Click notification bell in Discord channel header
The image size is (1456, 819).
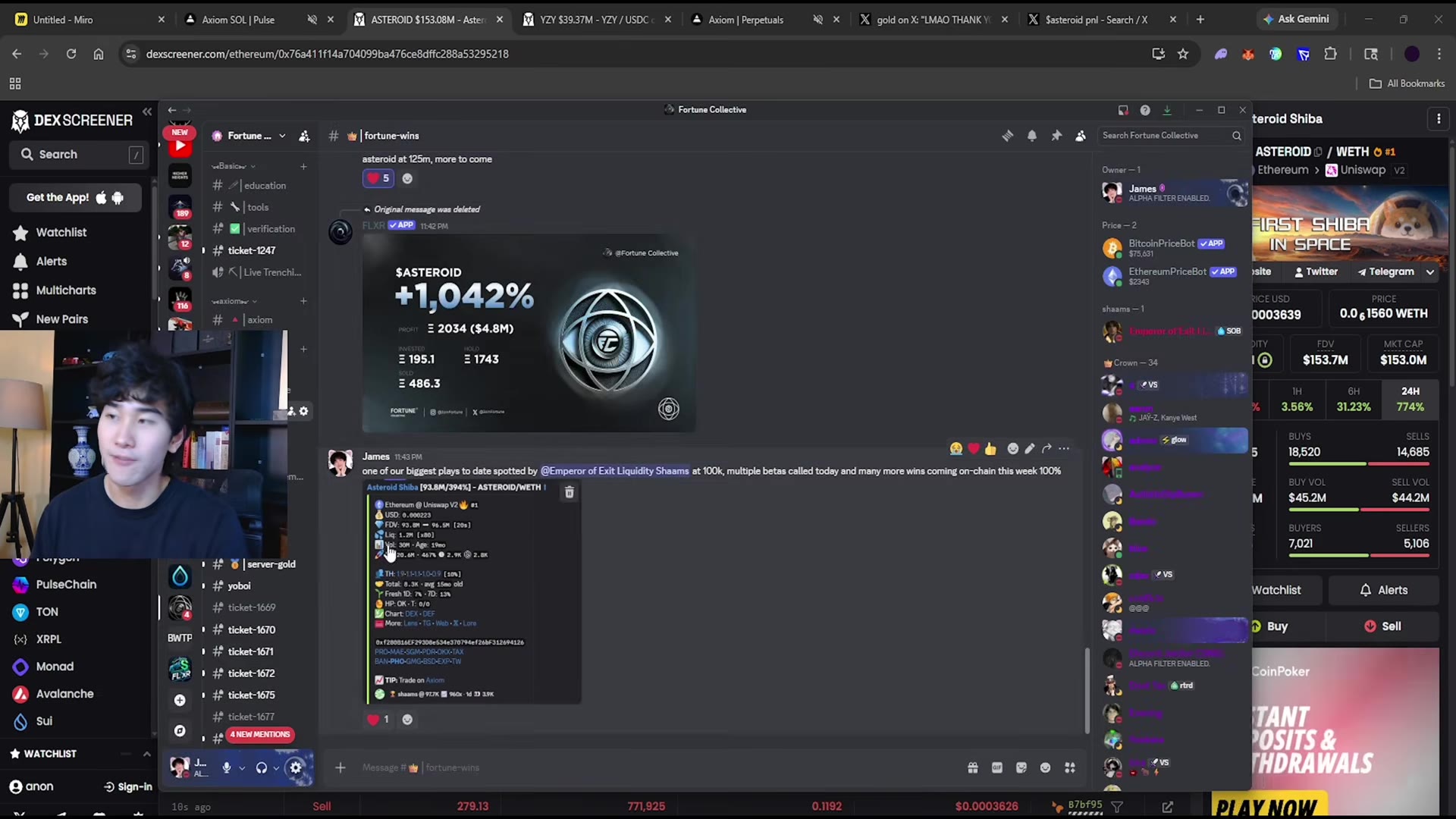pos(1032,136)
